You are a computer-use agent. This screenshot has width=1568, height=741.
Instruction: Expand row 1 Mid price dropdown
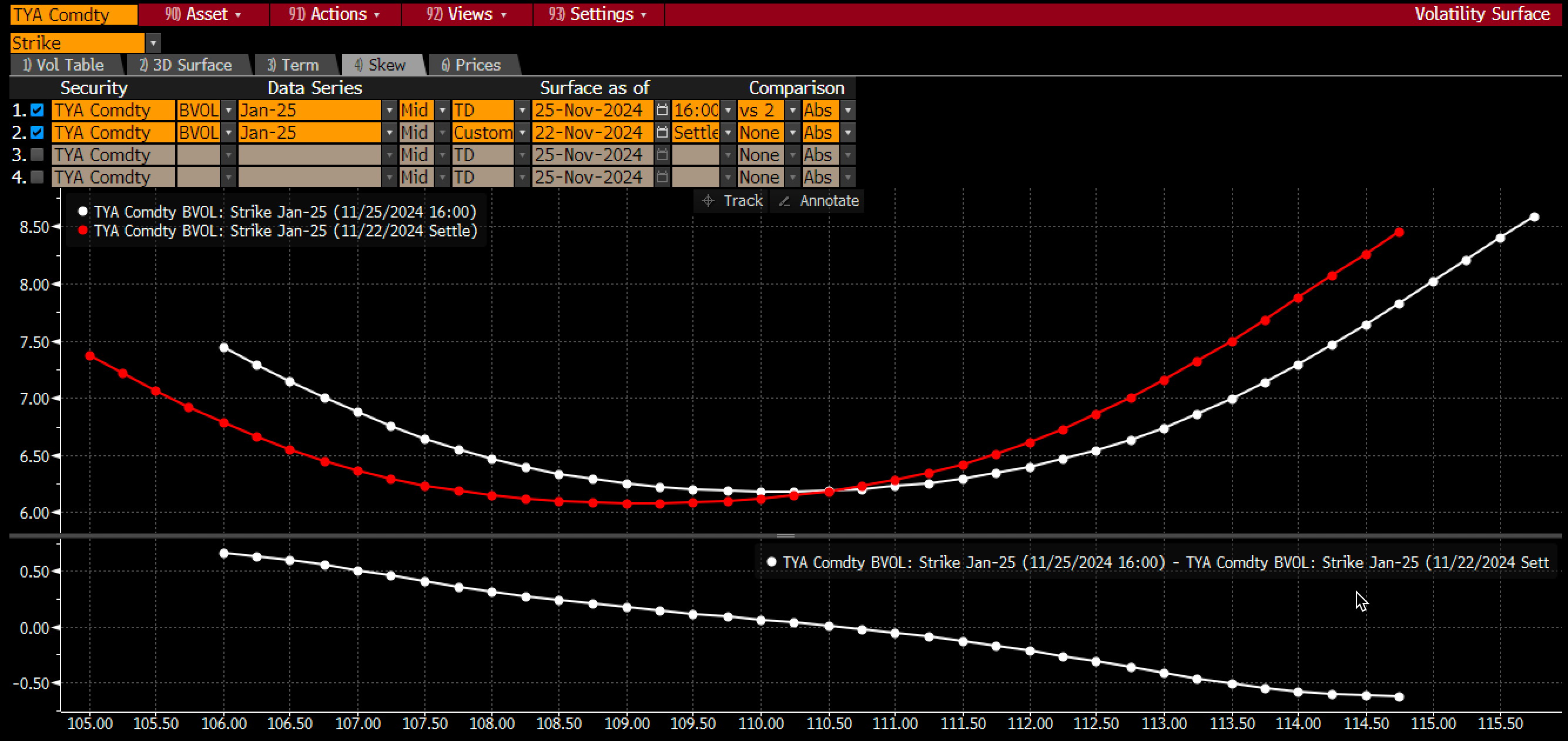[x=443, y=110]
